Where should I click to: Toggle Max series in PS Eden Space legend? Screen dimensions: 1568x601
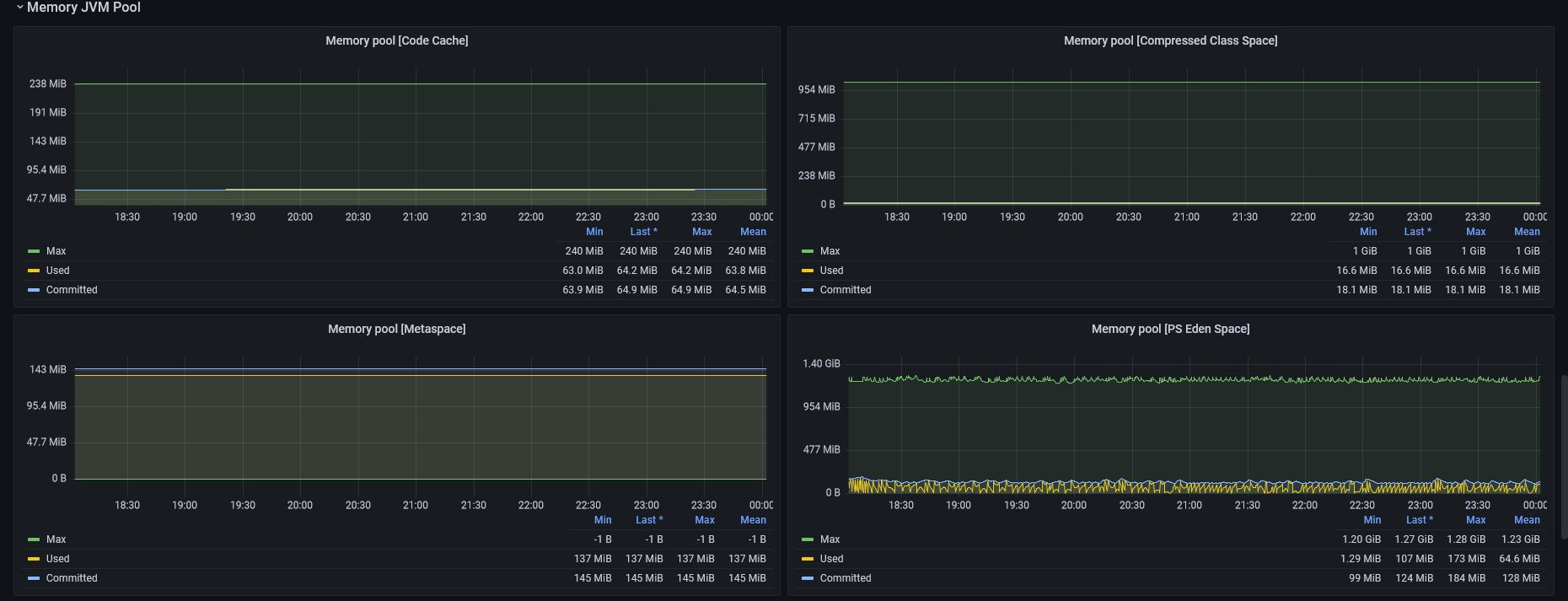click(830, 539)
